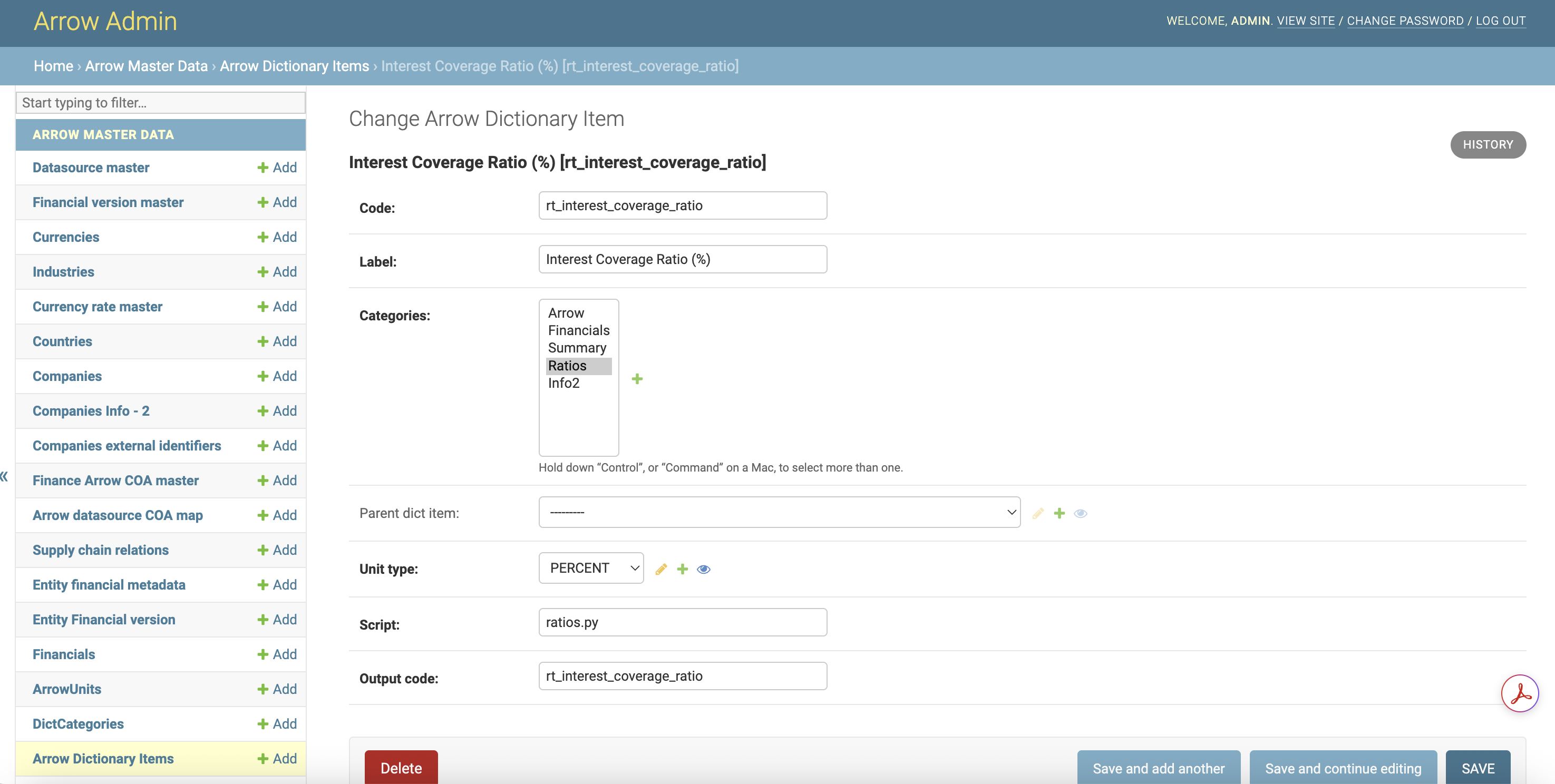Open Arrow Dictionary Items in the sidebar

[x=103, y=759]
